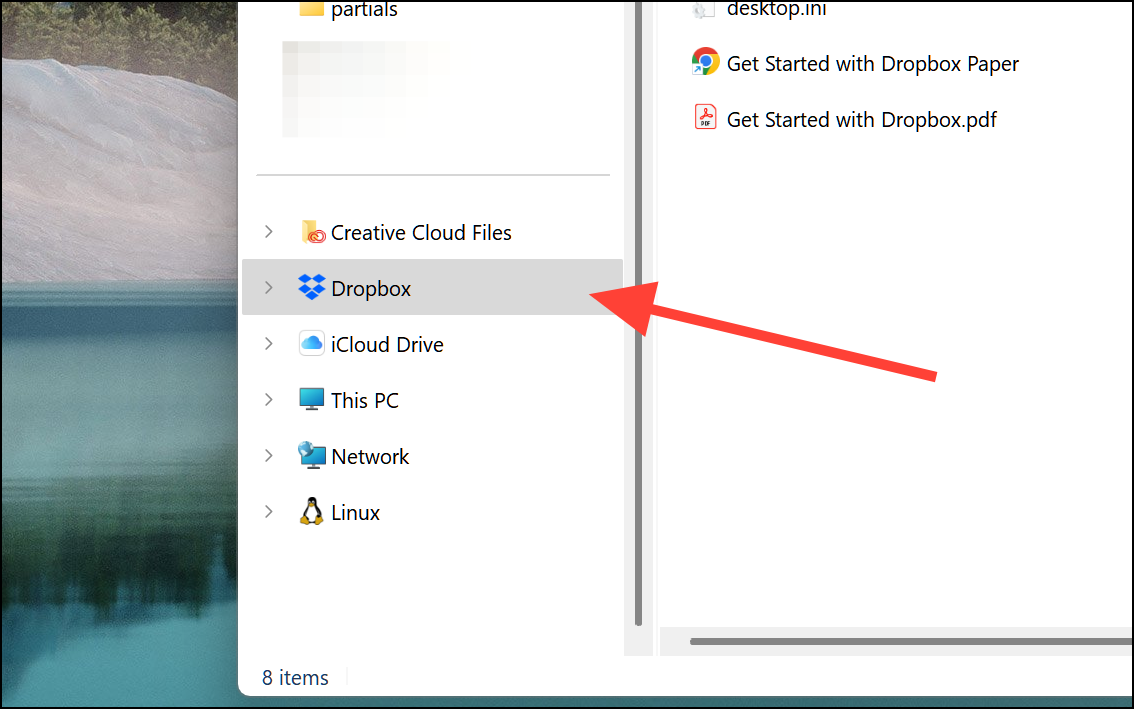Viewport: 1134px width, 709px height.
Task: Select Linux label in sidebar
Action: tap(355, 512)
